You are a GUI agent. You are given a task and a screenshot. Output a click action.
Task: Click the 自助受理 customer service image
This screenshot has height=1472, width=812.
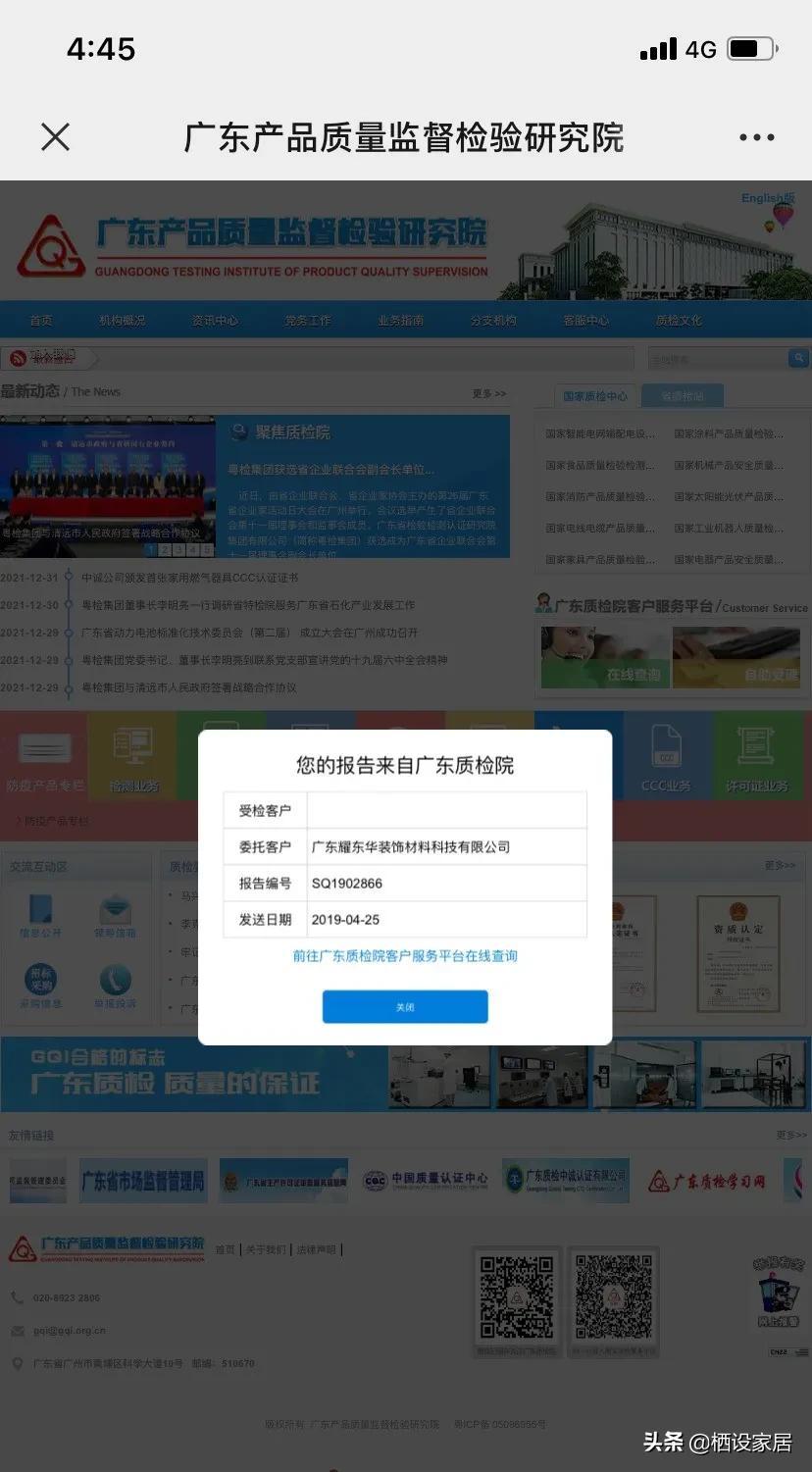click(x=736, y=656)
